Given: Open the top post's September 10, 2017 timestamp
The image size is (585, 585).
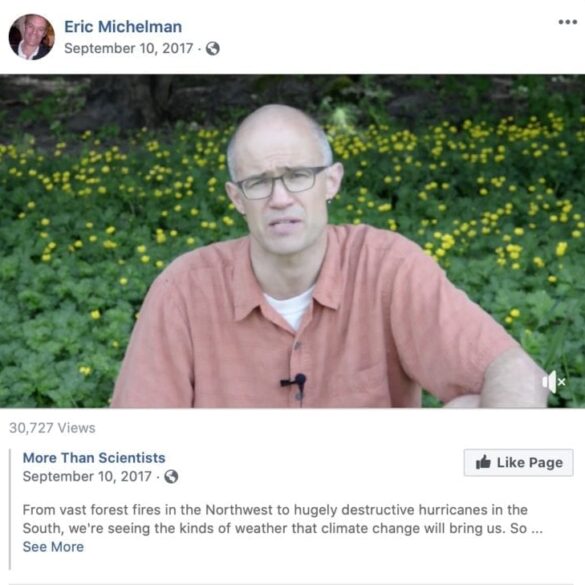Looking at the screenshot, I should 129,49.
